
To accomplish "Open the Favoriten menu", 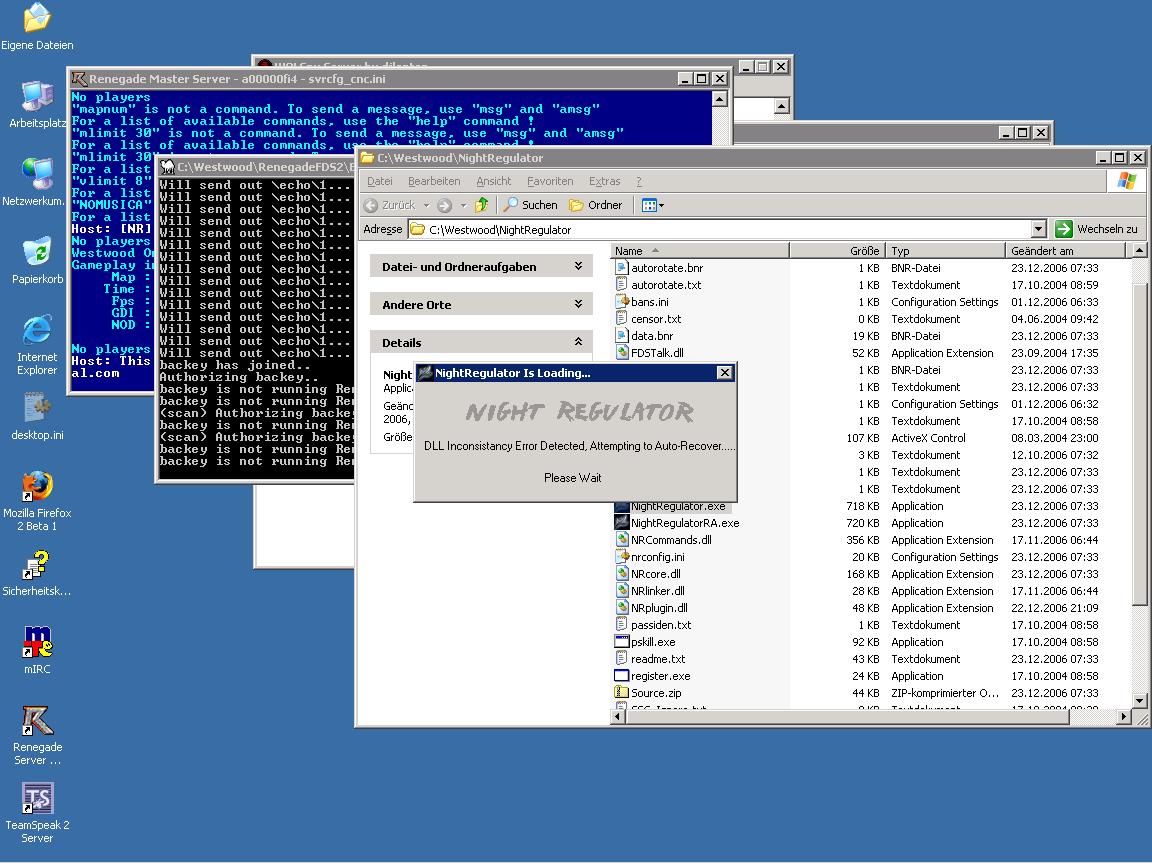I will click(550, 181).
